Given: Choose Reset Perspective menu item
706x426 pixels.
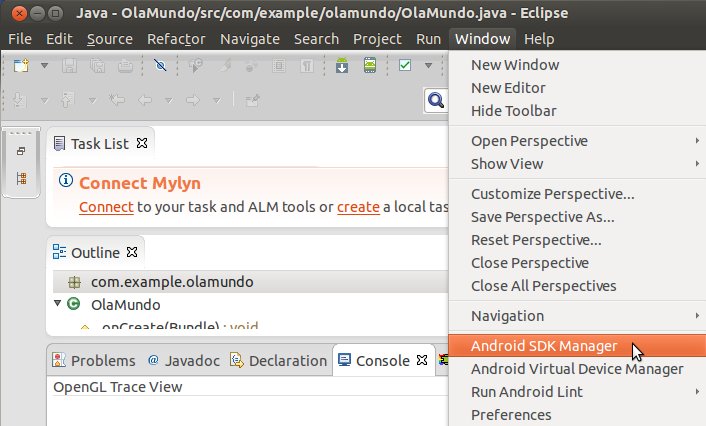Looking at the screenshot, I should click(577, 240).
